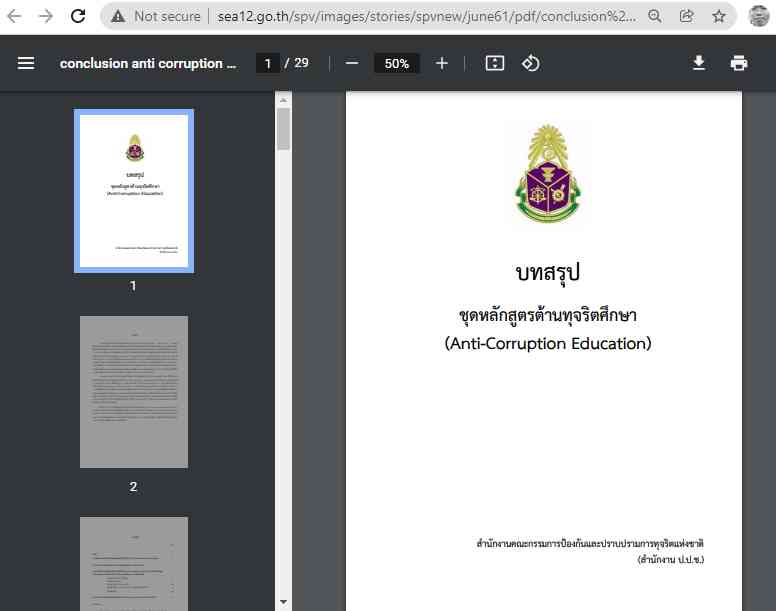Open page 2 thumbnail
This screenshot has height=611, width=776.
pos(134,392)
